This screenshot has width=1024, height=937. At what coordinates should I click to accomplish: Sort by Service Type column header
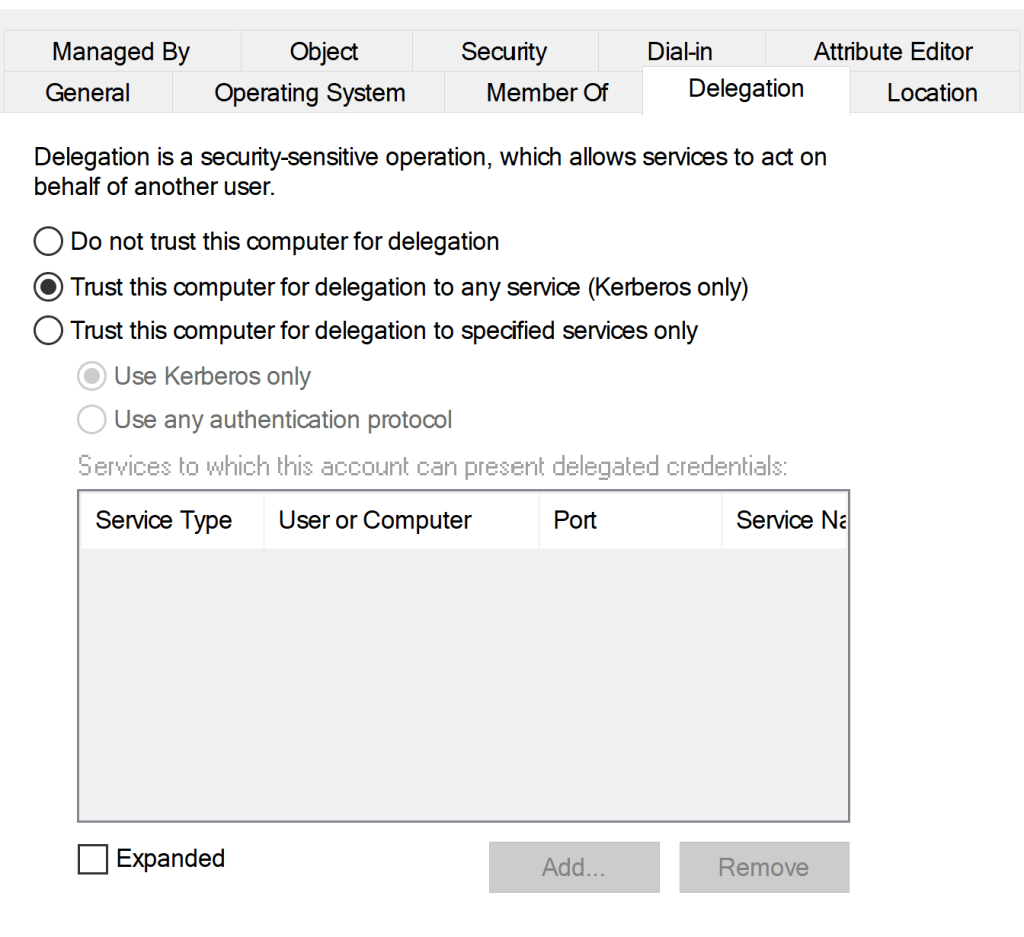[x=164, y=520]
